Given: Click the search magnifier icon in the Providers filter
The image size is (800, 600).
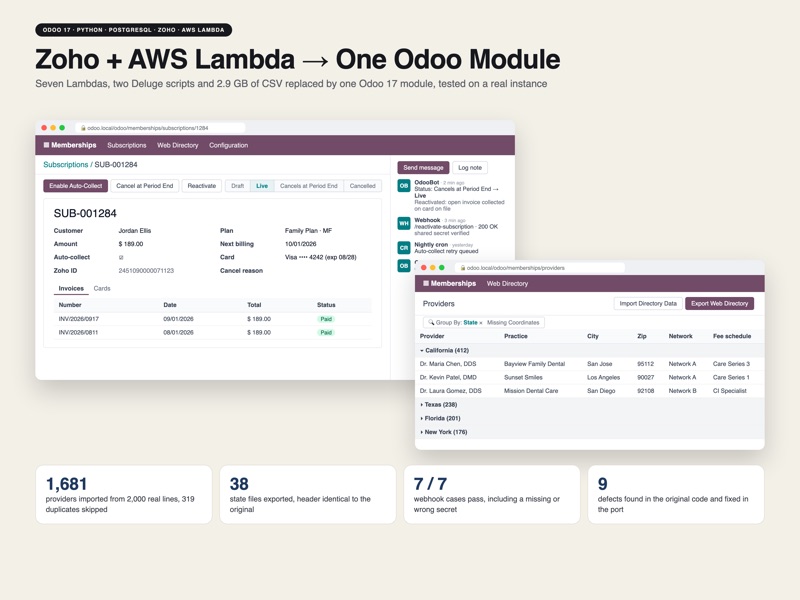Looking at the screenshot, I should click(x=431, y=322).
